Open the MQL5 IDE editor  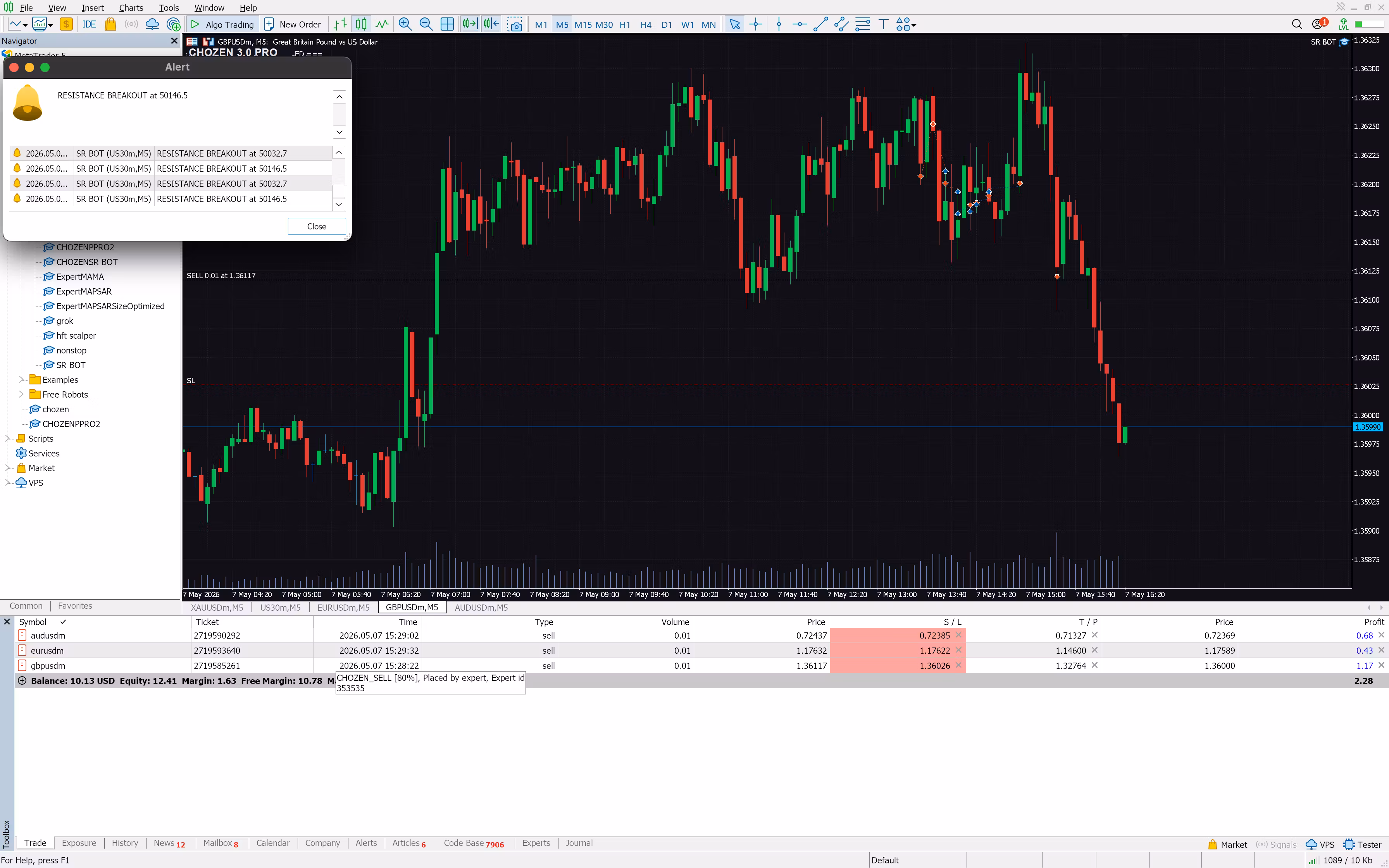click(89, 24)
